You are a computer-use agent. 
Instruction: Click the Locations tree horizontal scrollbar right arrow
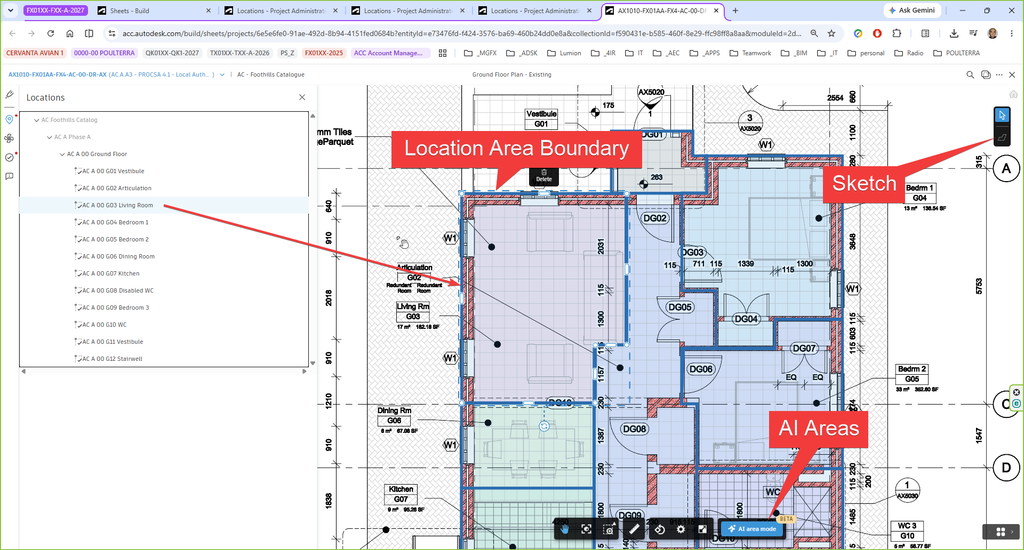(x=304, y=371)
